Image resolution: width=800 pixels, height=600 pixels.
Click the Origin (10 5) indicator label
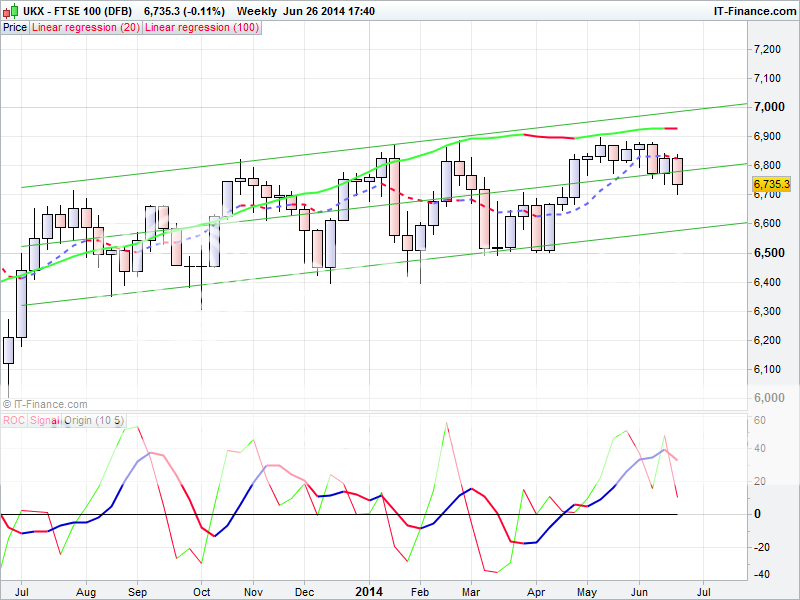(94, 420)
